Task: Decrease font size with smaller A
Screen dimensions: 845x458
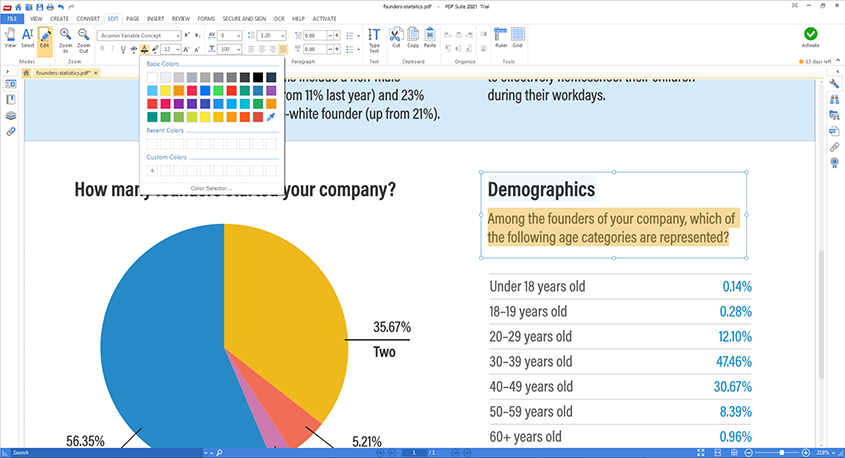Action: [197, 49]
